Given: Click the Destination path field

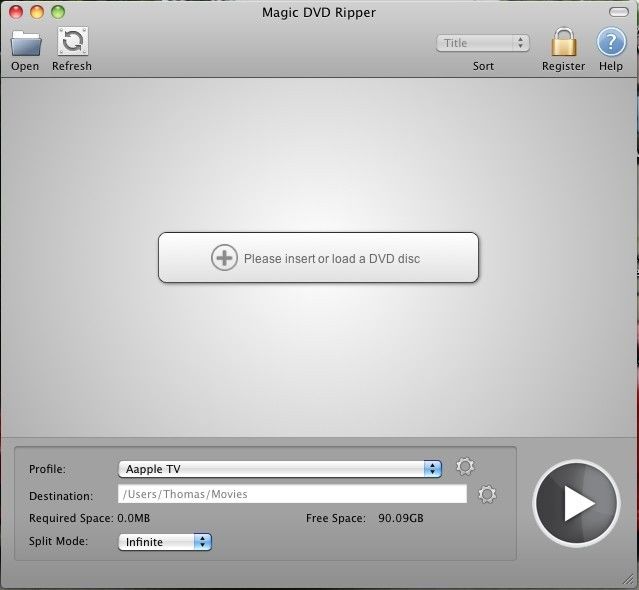Looking at the screenshot, I should coord(292,494).
